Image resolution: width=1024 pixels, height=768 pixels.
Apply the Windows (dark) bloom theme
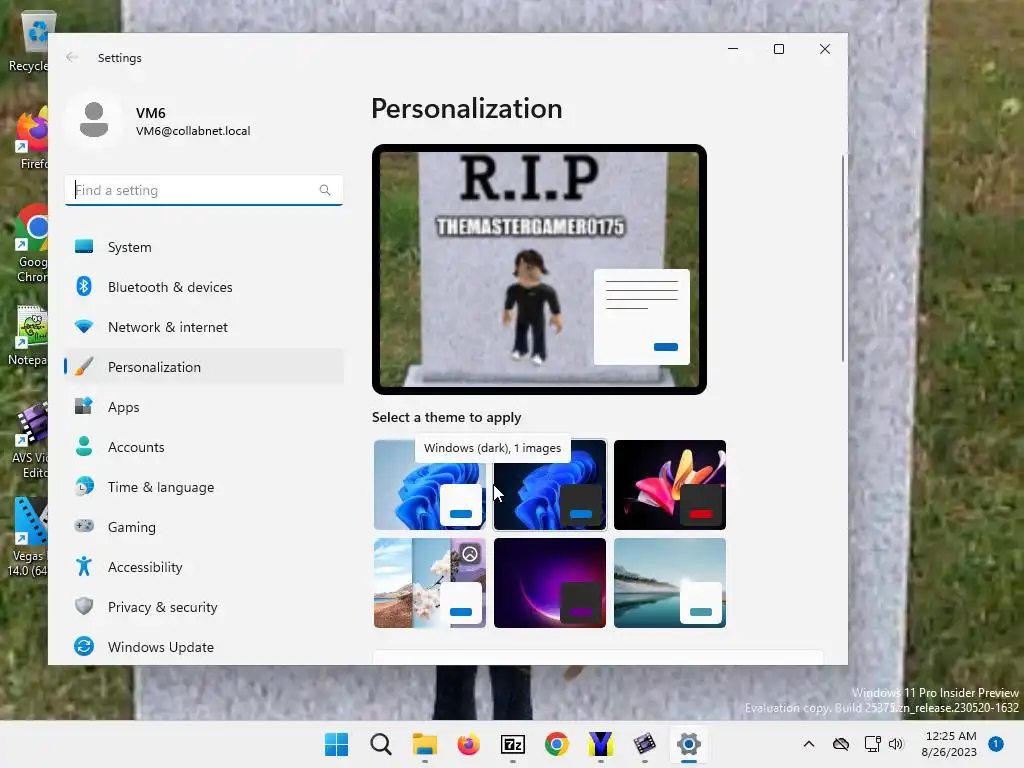point(550,485)
